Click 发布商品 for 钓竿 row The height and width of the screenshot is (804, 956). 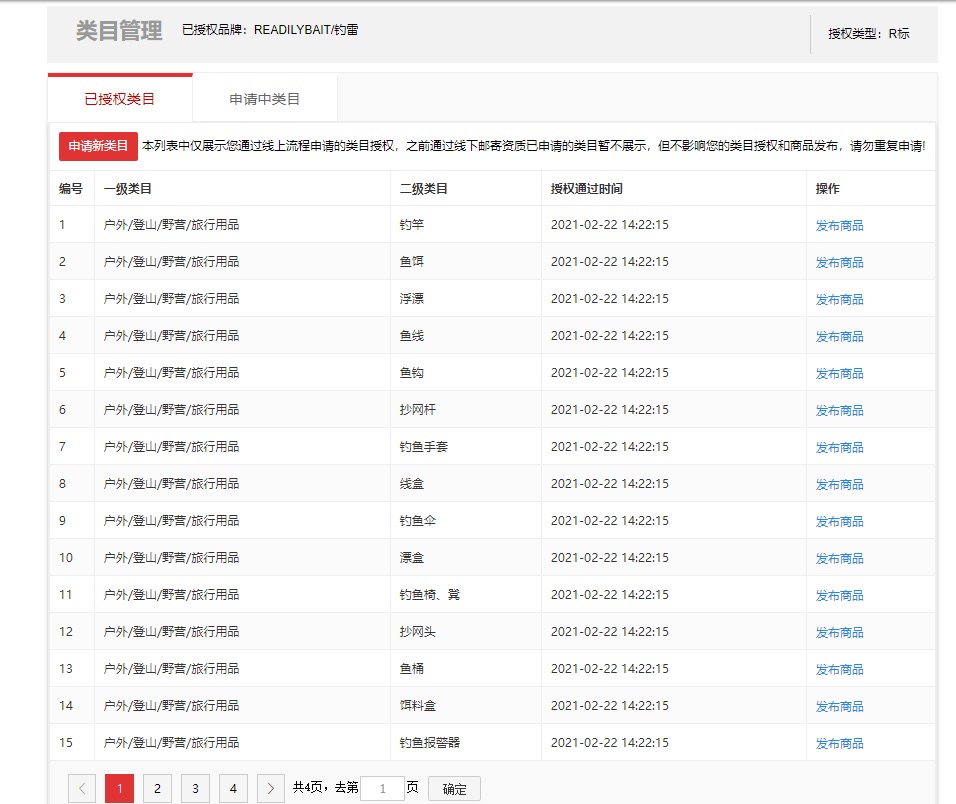(x=839, y=226)
